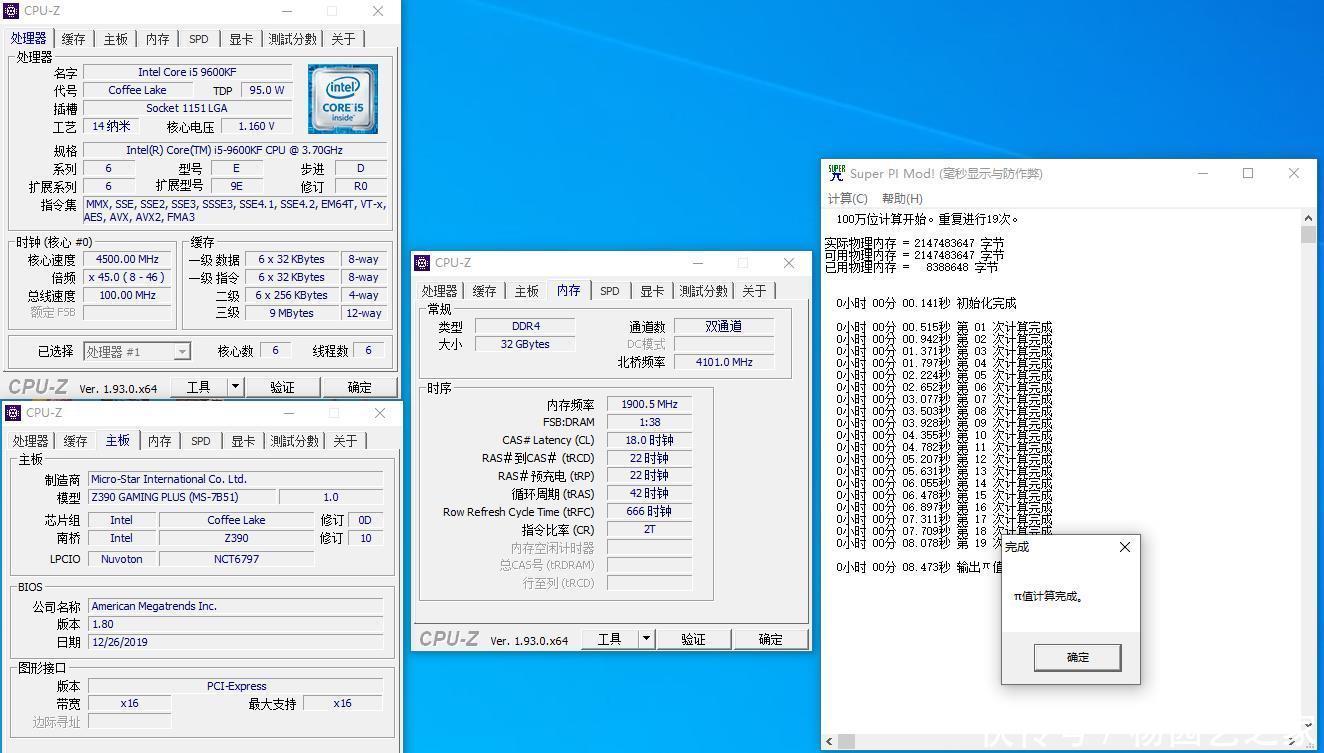Click 工具 button in the memory CPU-Z window
The height and width of the screenshot is (753, 1324).
click(x=610, y=639)
